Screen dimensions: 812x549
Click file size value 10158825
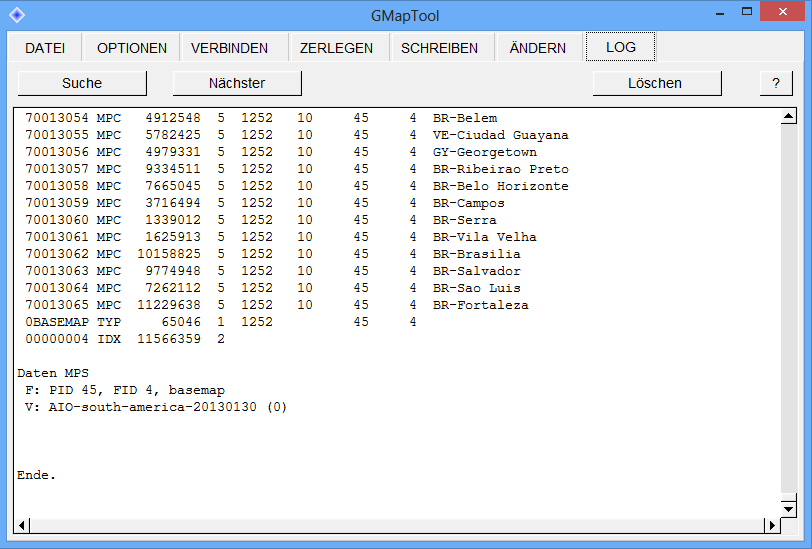(x=169, y=254)
